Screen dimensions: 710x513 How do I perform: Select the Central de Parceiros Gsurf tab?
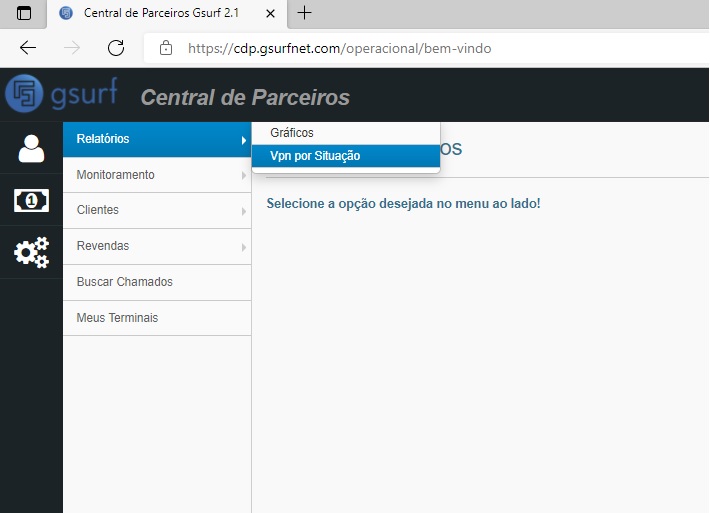tap(167, 14)
